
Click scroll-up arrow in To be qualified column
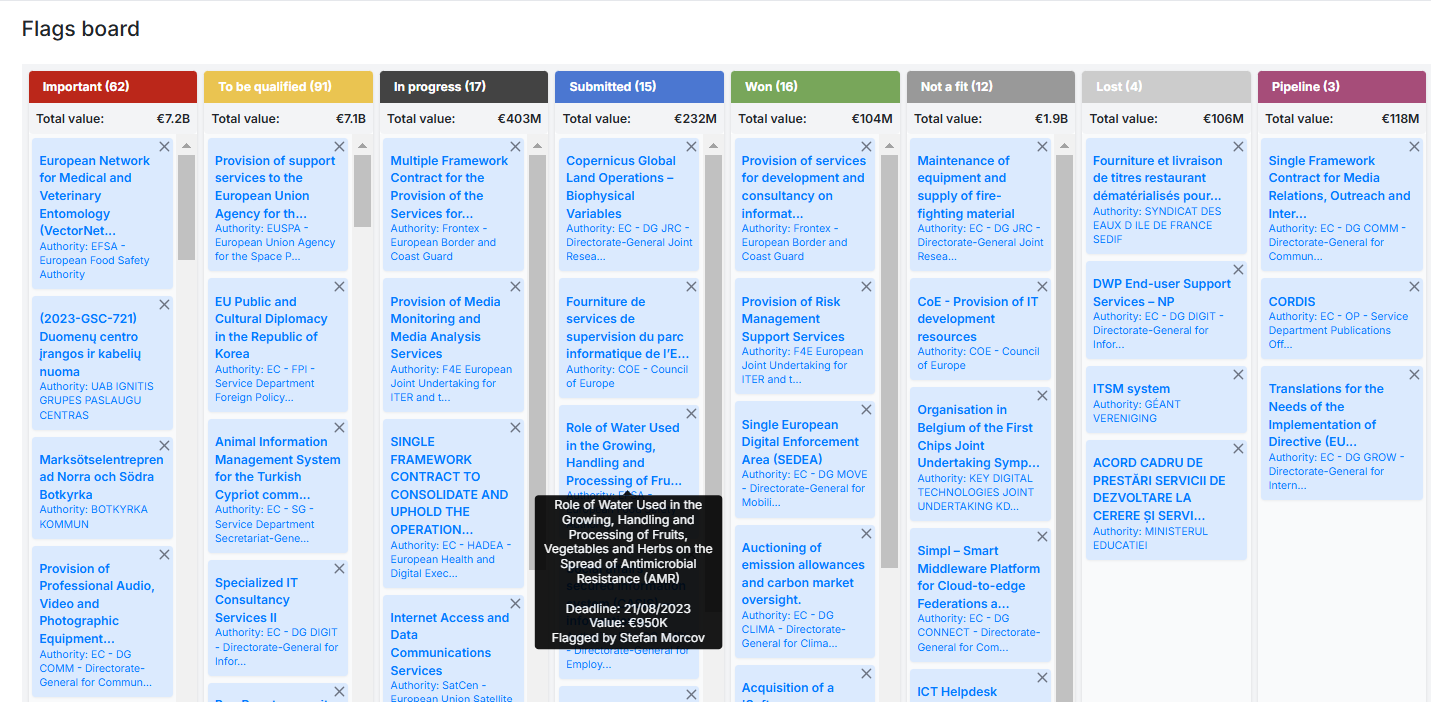362,146
